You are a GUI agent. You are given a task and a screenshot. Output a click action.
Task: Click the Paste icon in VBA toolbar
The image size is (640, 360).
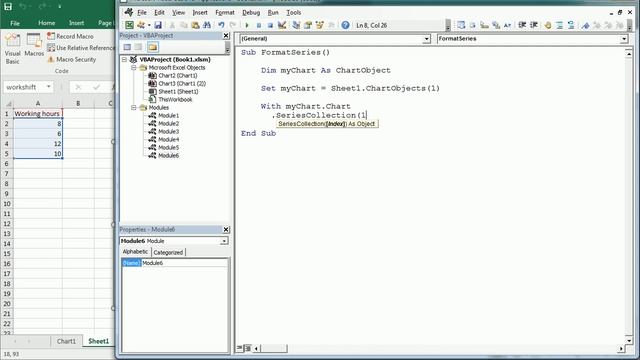coord(195,25)
